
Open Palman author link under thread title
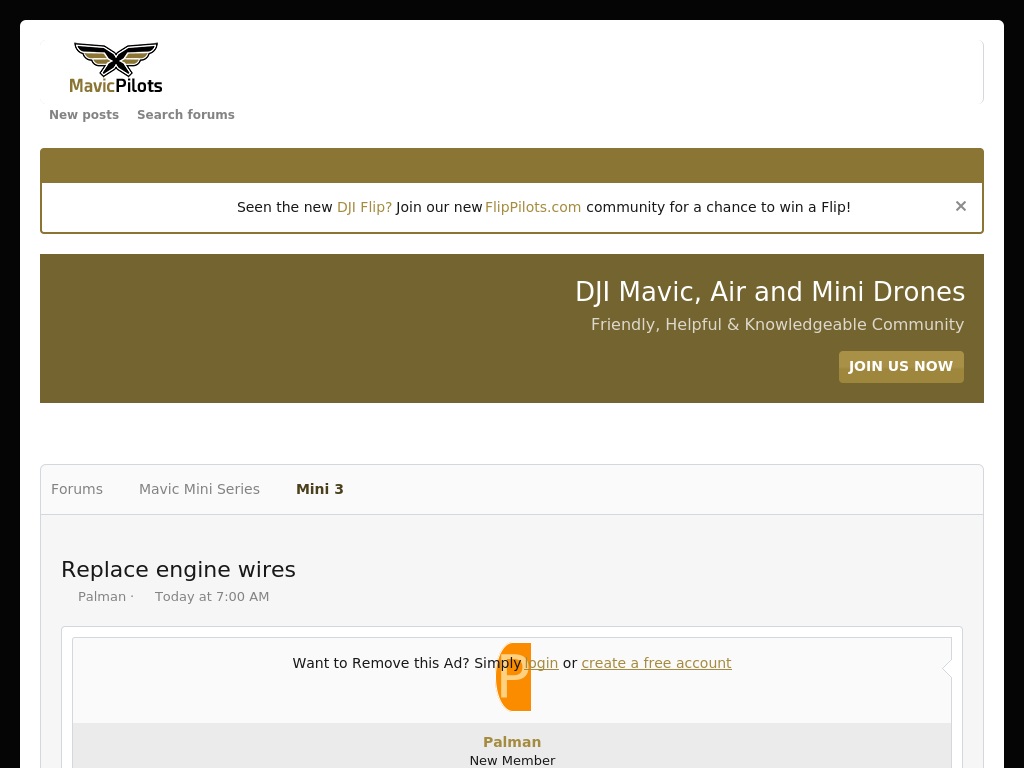[x=102, y=596]
